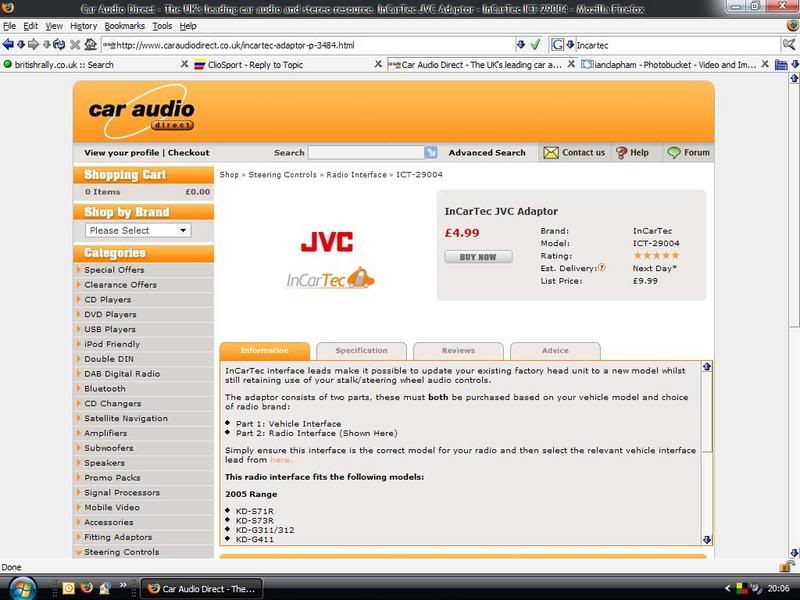
Task: Open Windows Start menu orb
Action: tap(22, 586)
